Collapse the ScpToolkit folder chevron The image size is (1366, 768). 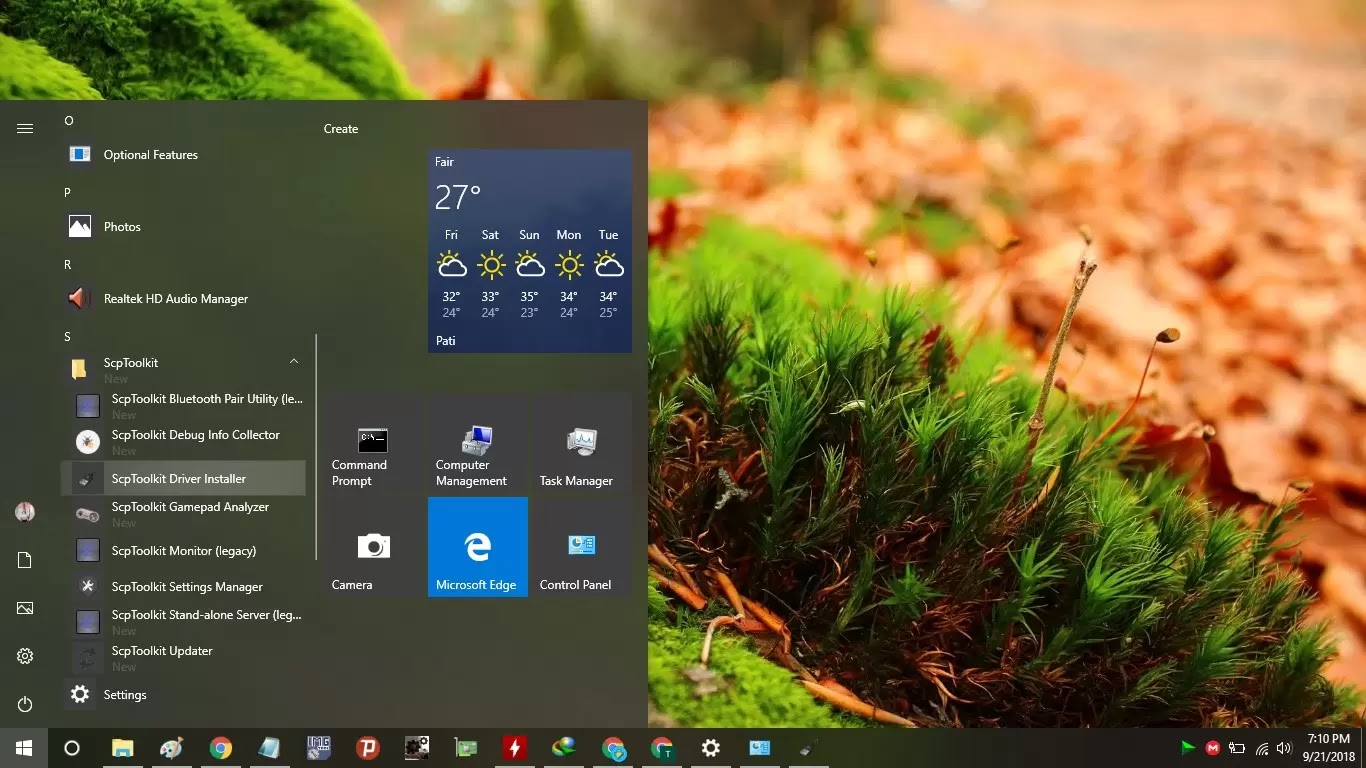click(293, 361)
